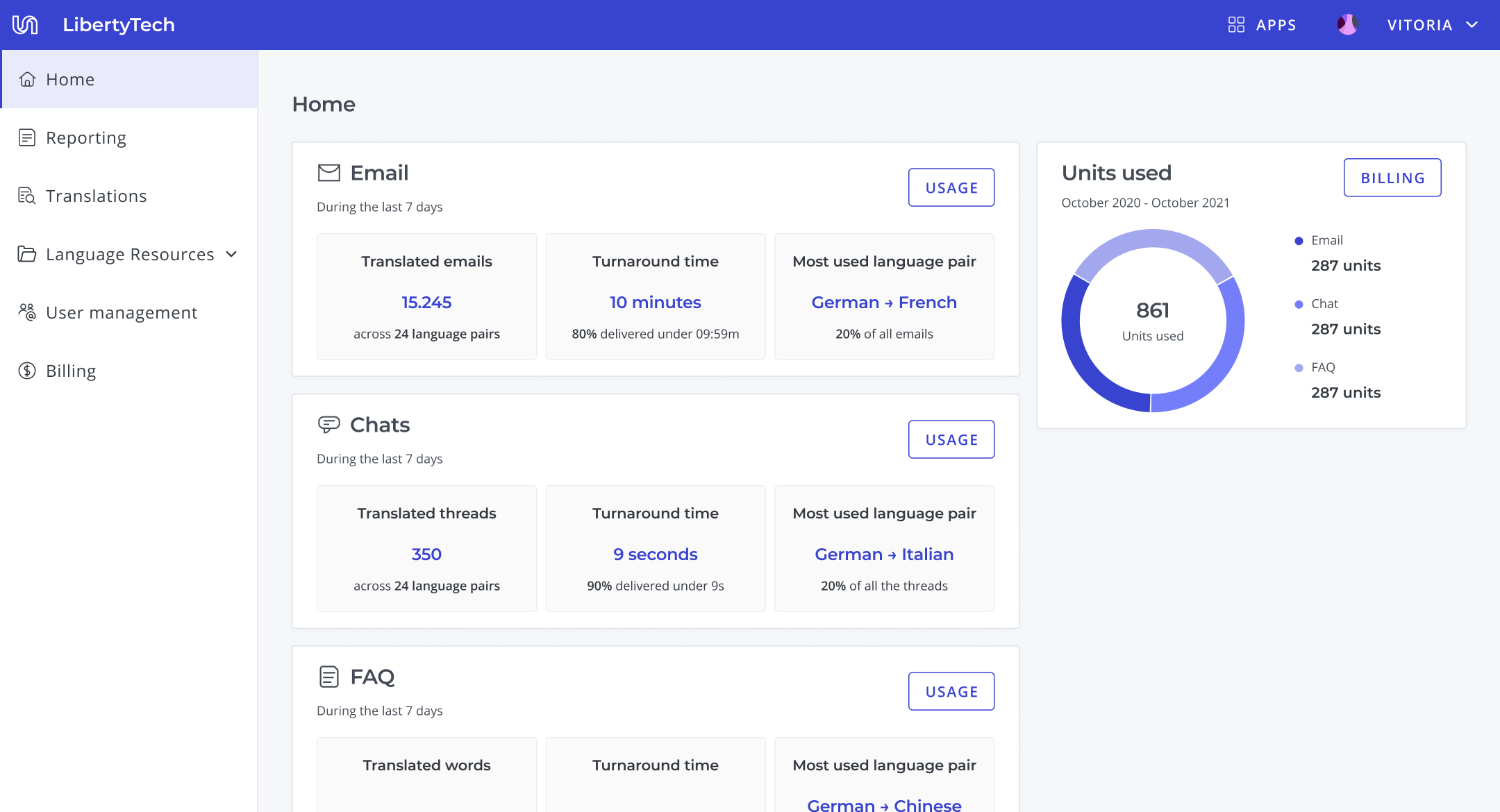Click the 861 units used donut center
The width and height of the screenshot is (1500, 812).
coord(1153,310)
